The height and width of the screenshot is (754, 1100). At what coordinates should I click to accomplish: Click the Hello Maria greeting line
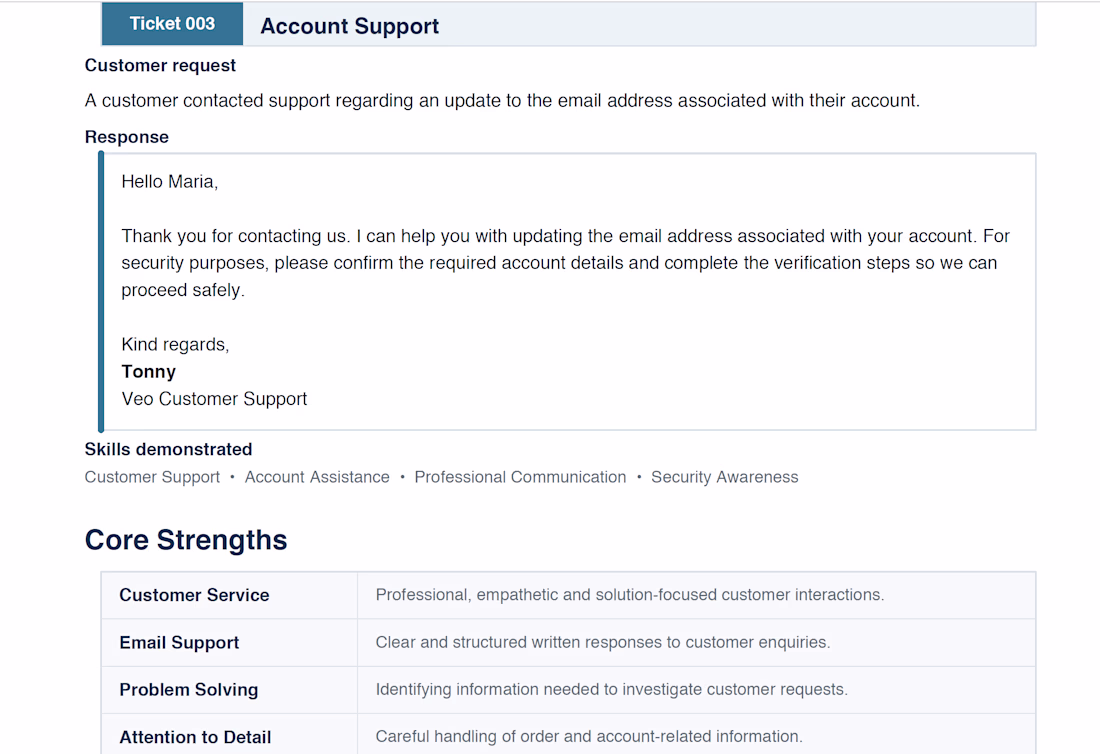point(169,182)
